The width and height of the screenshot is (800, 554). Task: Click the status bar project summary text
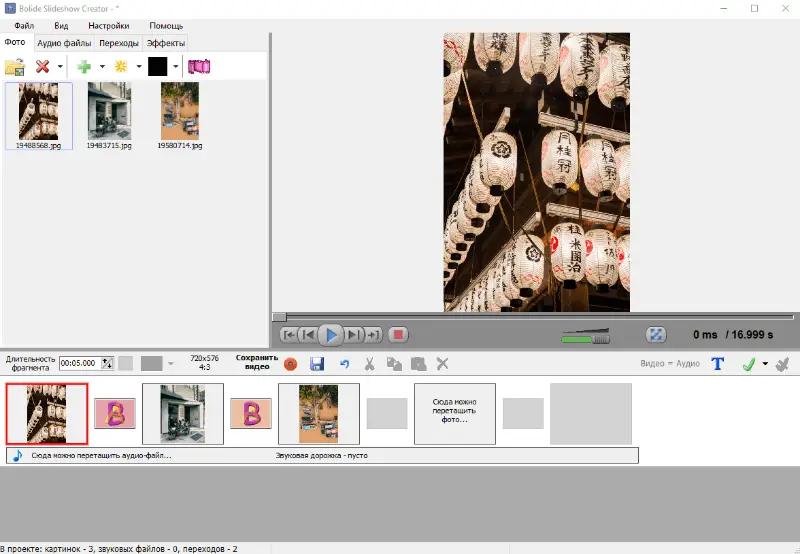(119, 549)
